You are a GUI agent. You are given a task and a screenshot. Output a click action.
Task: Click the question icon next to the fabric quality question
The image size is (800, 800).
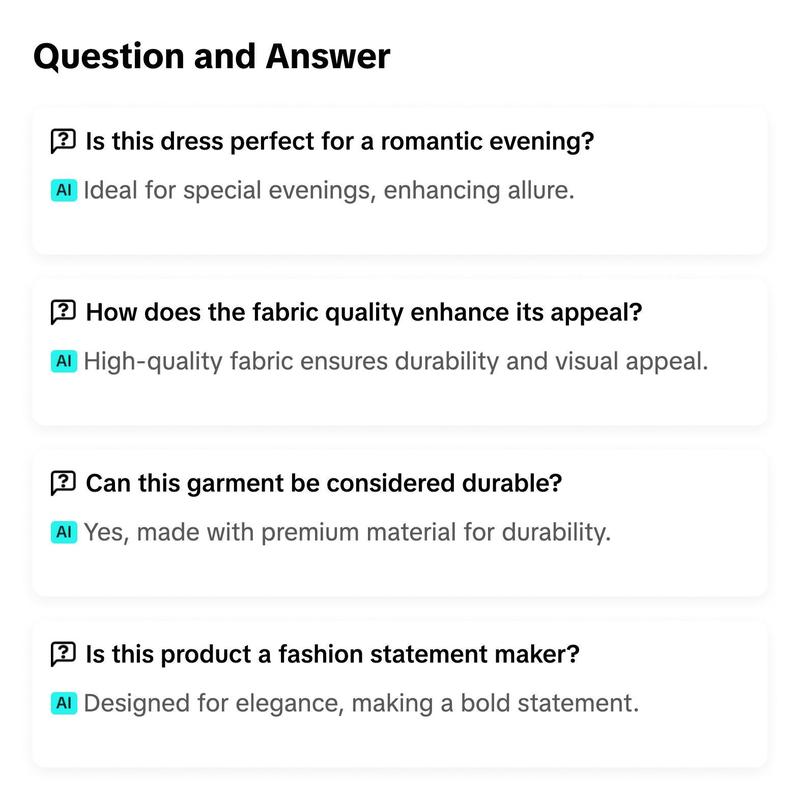coord(63,312)
